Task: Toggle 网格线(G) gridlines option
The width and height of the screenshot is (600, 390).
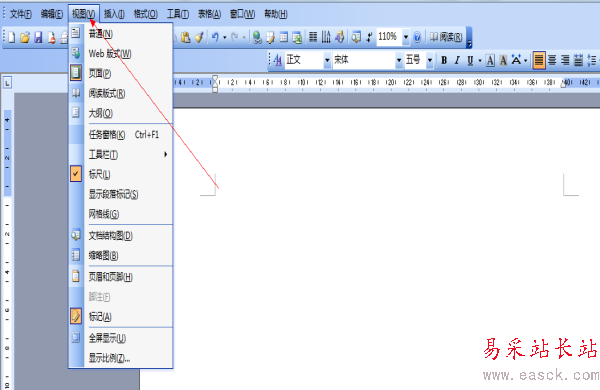Action: [x=121, y=214]
